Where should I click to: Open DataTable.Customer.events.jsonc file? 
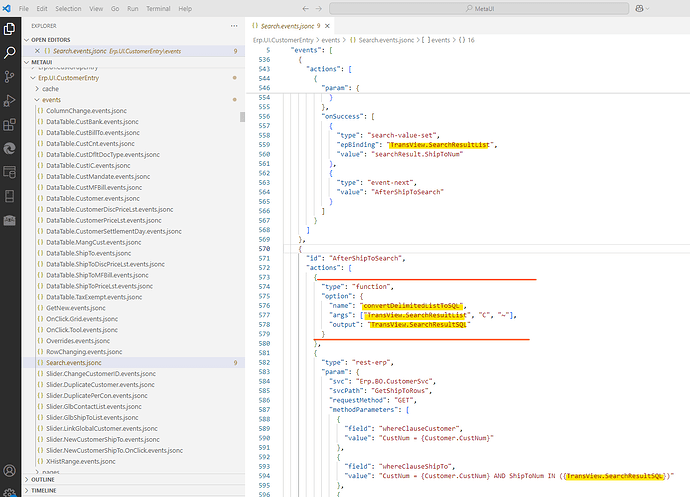coord(93,199)
